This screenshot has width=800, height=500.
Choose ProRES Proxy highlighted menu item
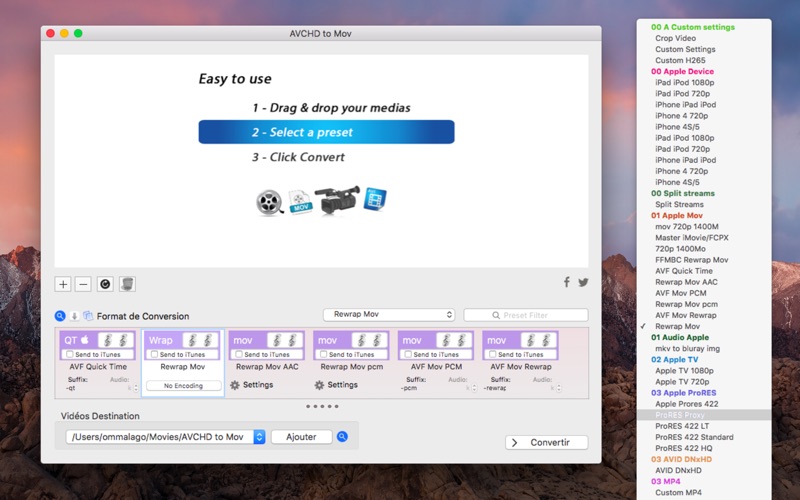[704, 415]
